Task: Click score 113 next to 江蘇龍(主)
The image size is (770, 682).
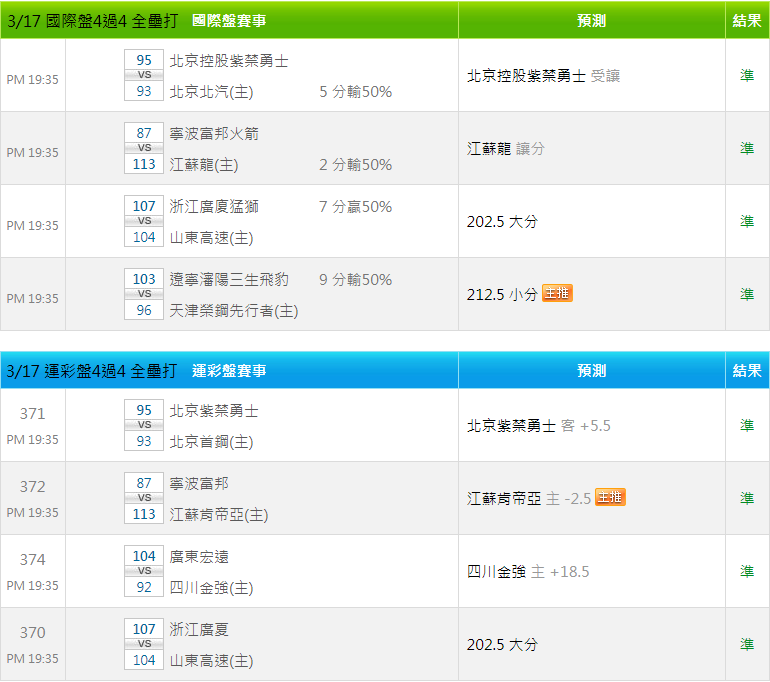Action: coord(144,164)
